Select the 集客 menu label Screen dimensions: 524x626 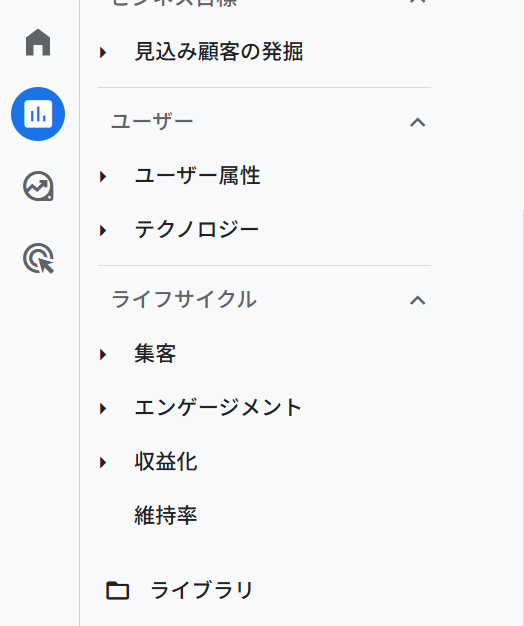[155, 354]
